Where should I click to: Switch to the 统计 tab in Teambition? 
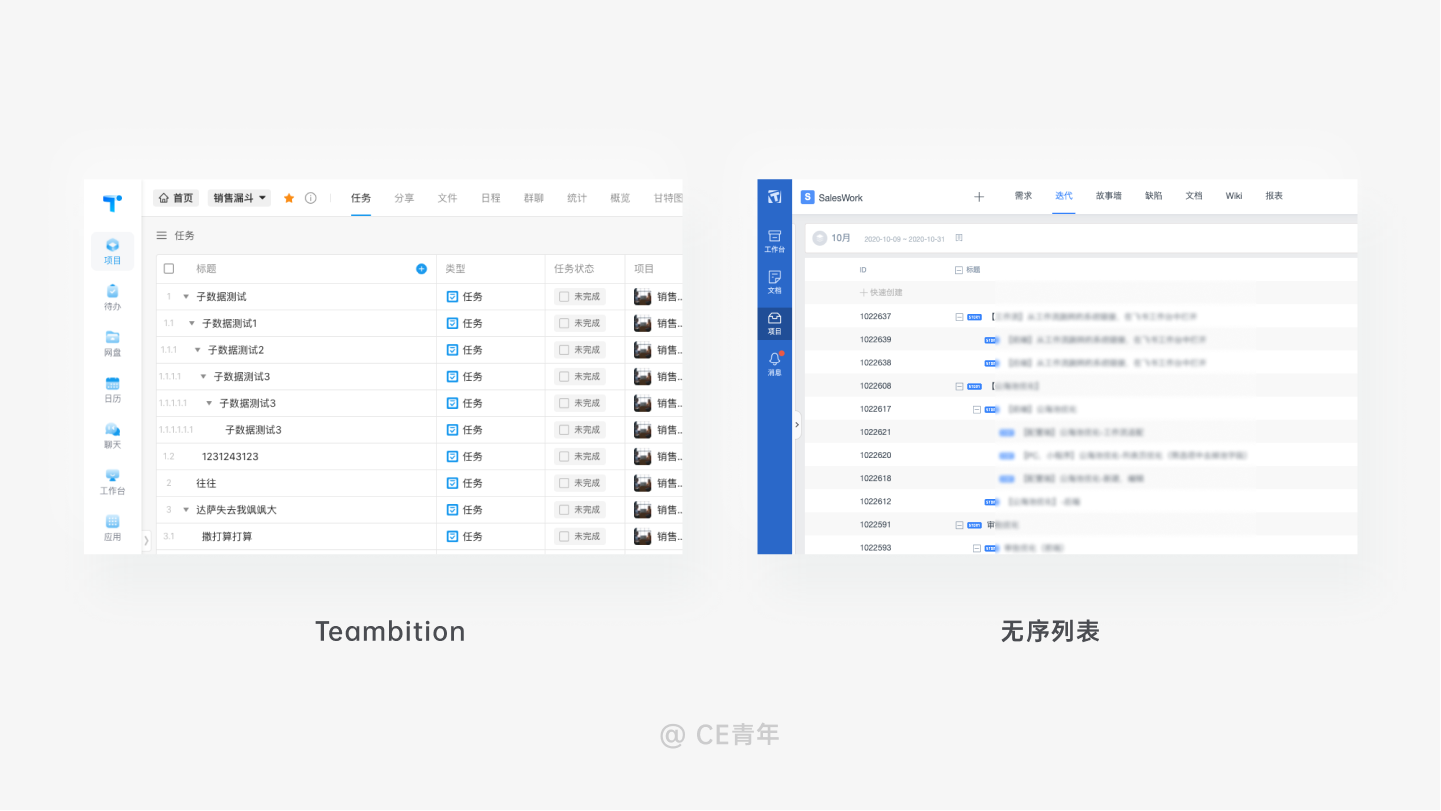point(577,198)
